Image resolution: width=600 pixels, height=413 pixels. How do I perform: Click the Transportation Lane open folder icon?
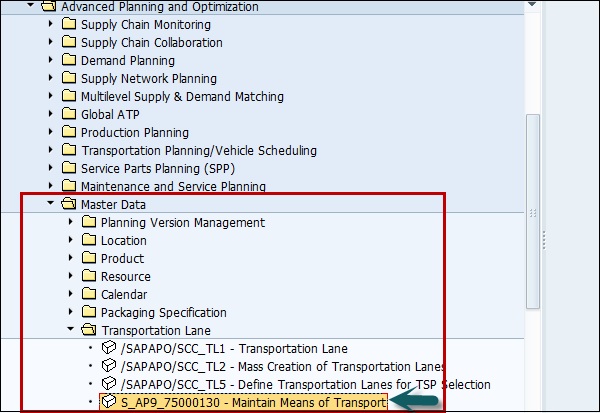tap(88, 331)
